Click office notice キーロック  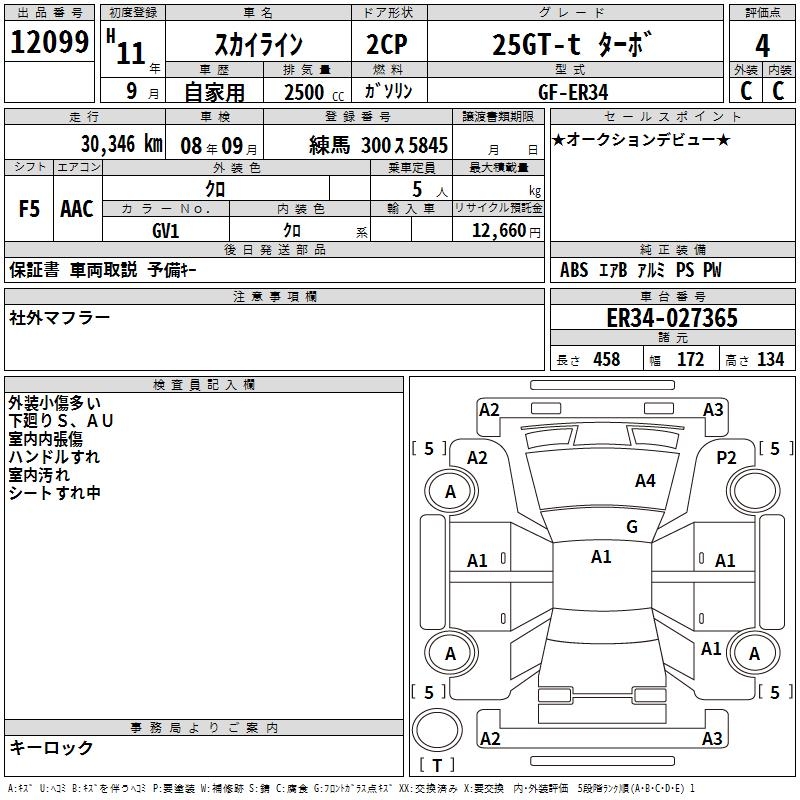(51, 748)
